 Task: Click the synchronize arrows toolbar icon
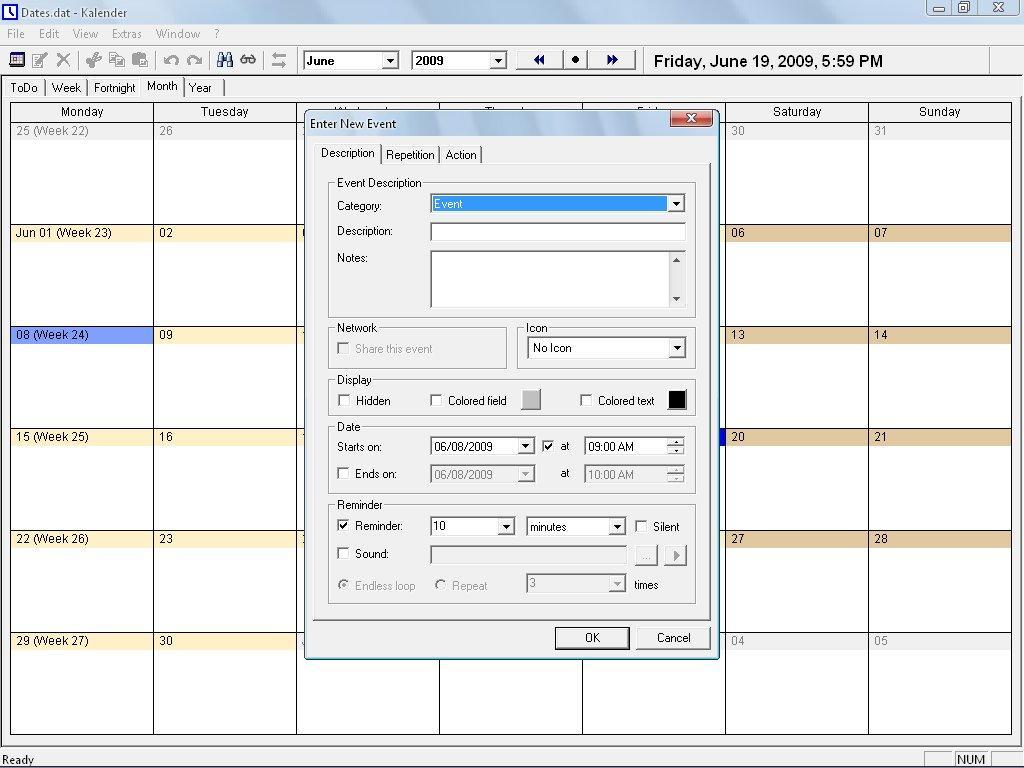(x=279, y=60)
